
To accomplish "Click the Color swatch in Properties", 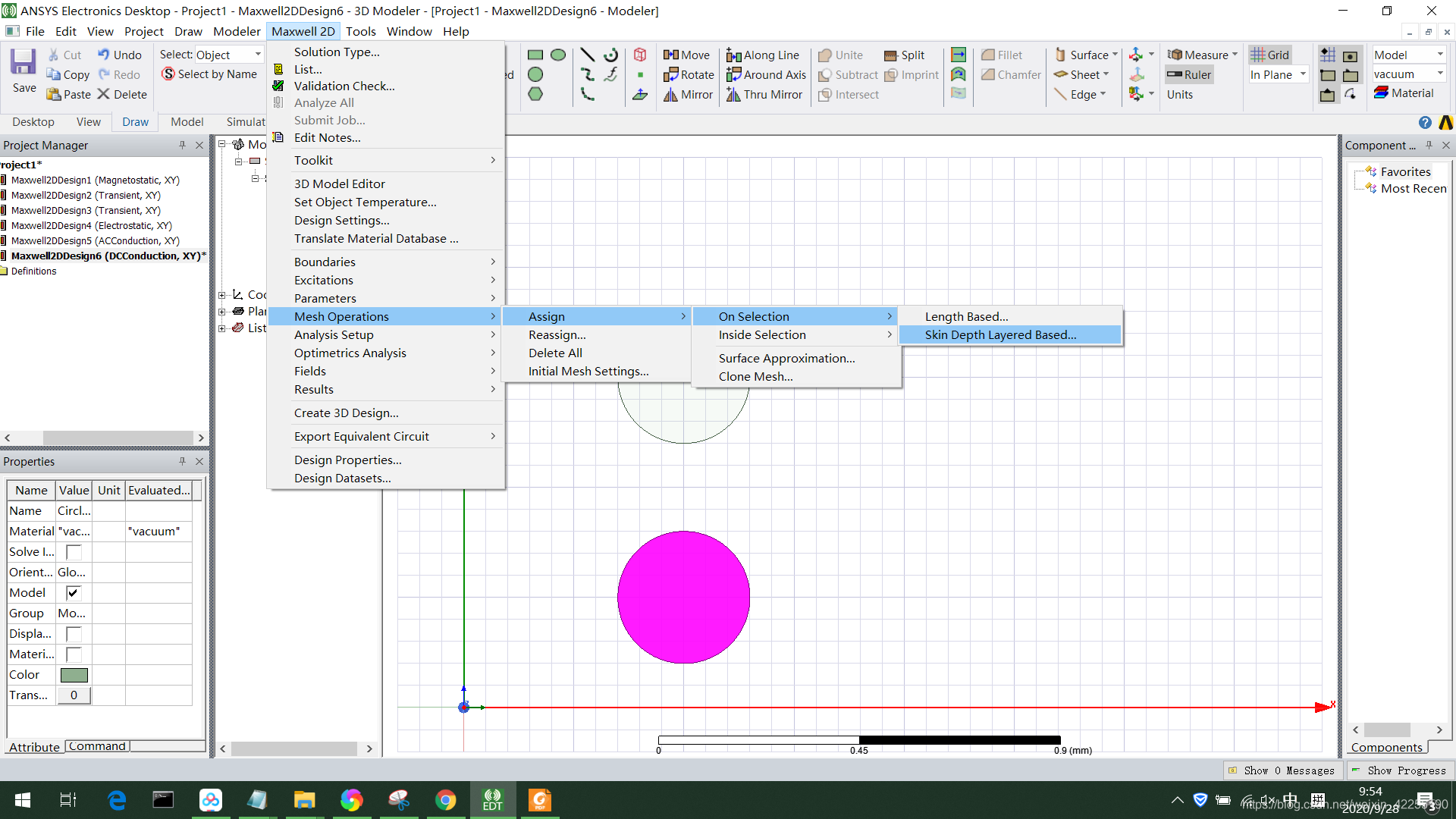I will click(74, 674).
